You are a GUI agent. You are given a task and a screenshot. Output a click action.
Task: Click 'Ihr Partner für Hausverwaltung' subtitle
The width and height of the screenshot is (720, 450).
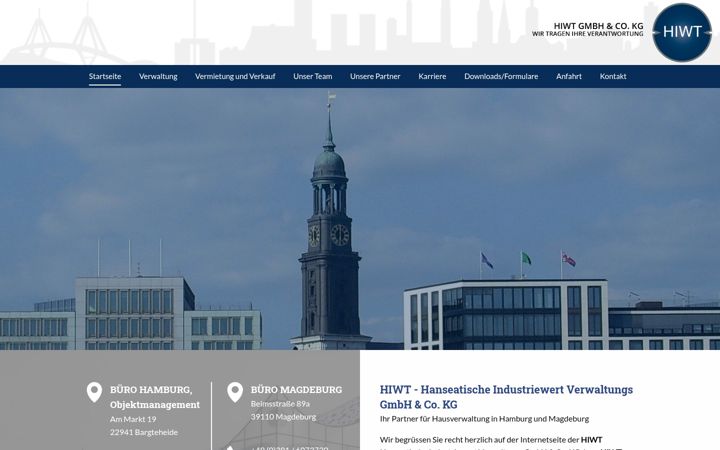(x=484, y=419)
